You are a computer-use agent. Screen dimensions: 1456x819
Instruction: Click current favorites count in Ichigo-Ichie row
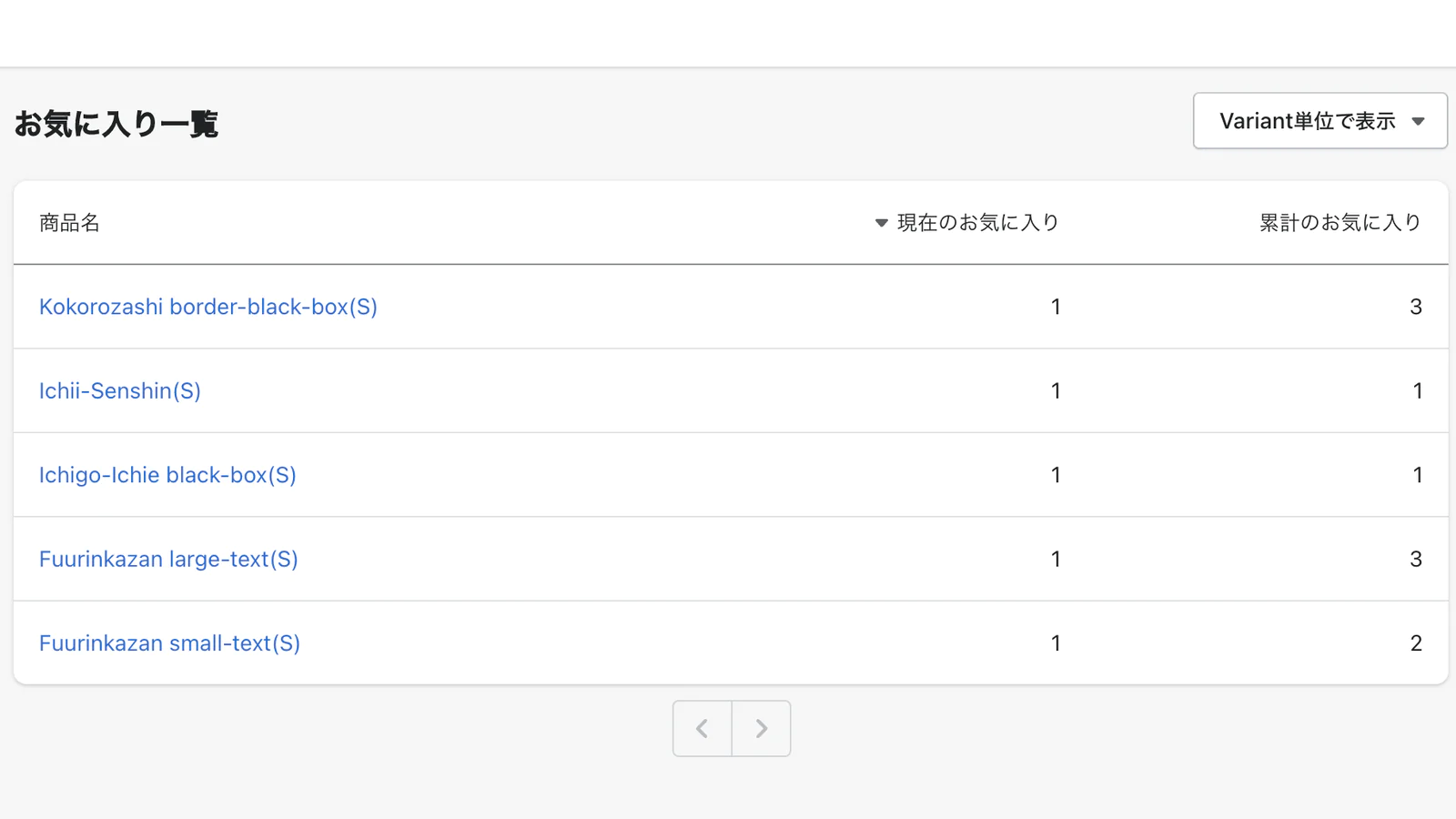pos(1056,475)
